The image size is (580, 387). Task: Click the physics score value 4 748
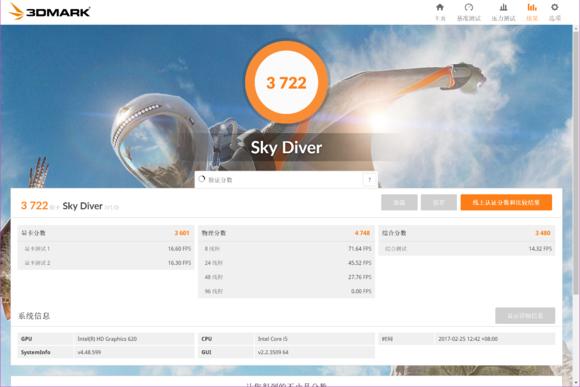tap(362, 233)
